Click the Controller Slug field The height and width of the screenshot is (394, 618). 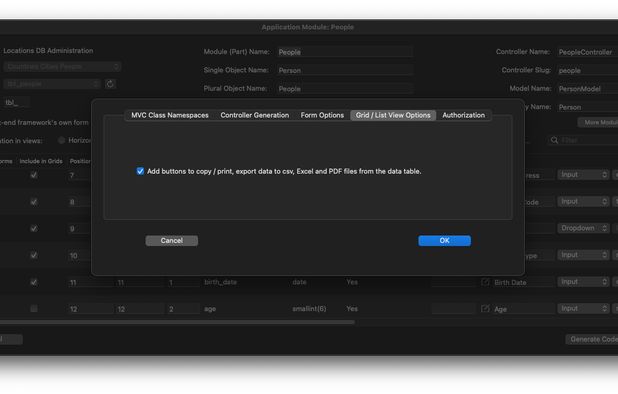click(x=588, y=70)
